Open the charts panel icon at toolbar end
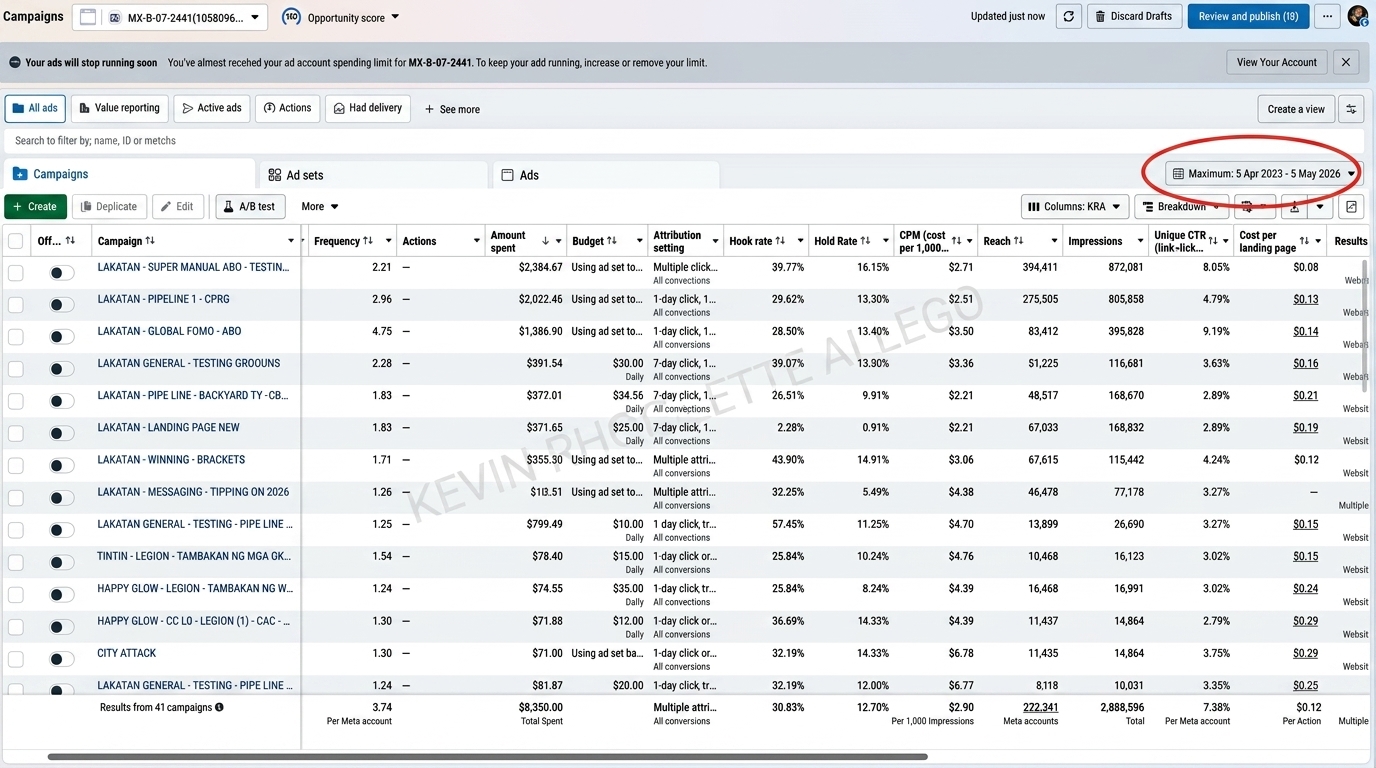Viewport: 1376px width, 768px height. 1351,207
